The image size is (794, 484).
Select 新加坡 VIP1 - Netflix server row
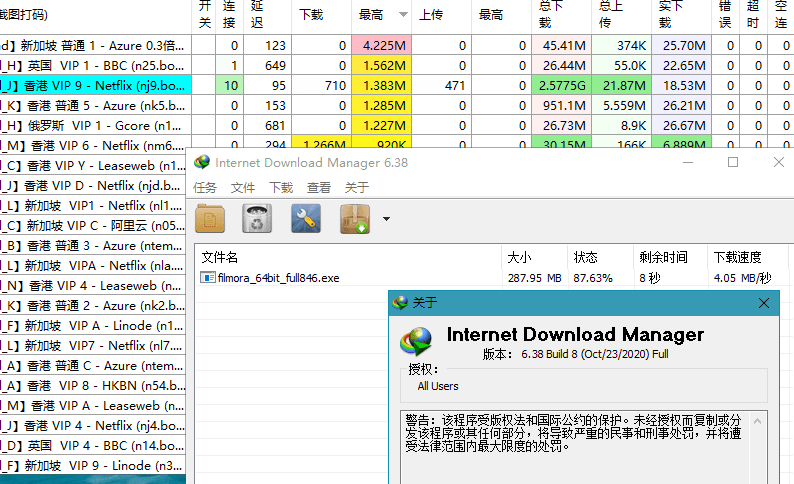(93, 206)
